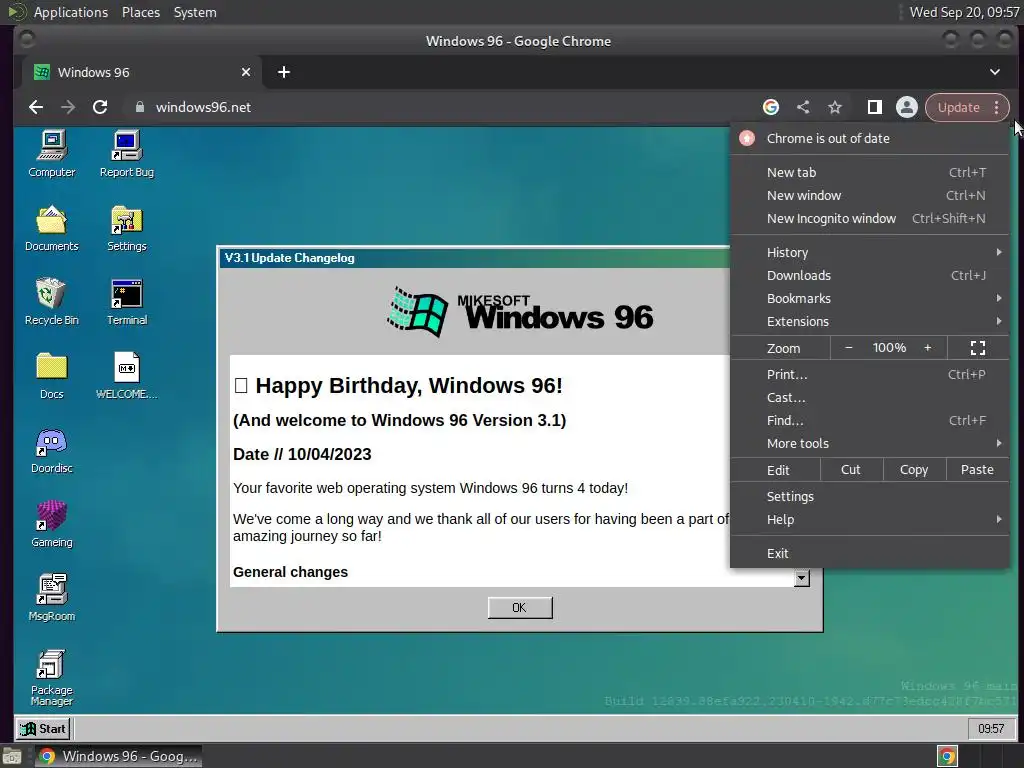1024x768 pixels.
Task: Click the changelog scrollbar down arrow
Action: 802,577
